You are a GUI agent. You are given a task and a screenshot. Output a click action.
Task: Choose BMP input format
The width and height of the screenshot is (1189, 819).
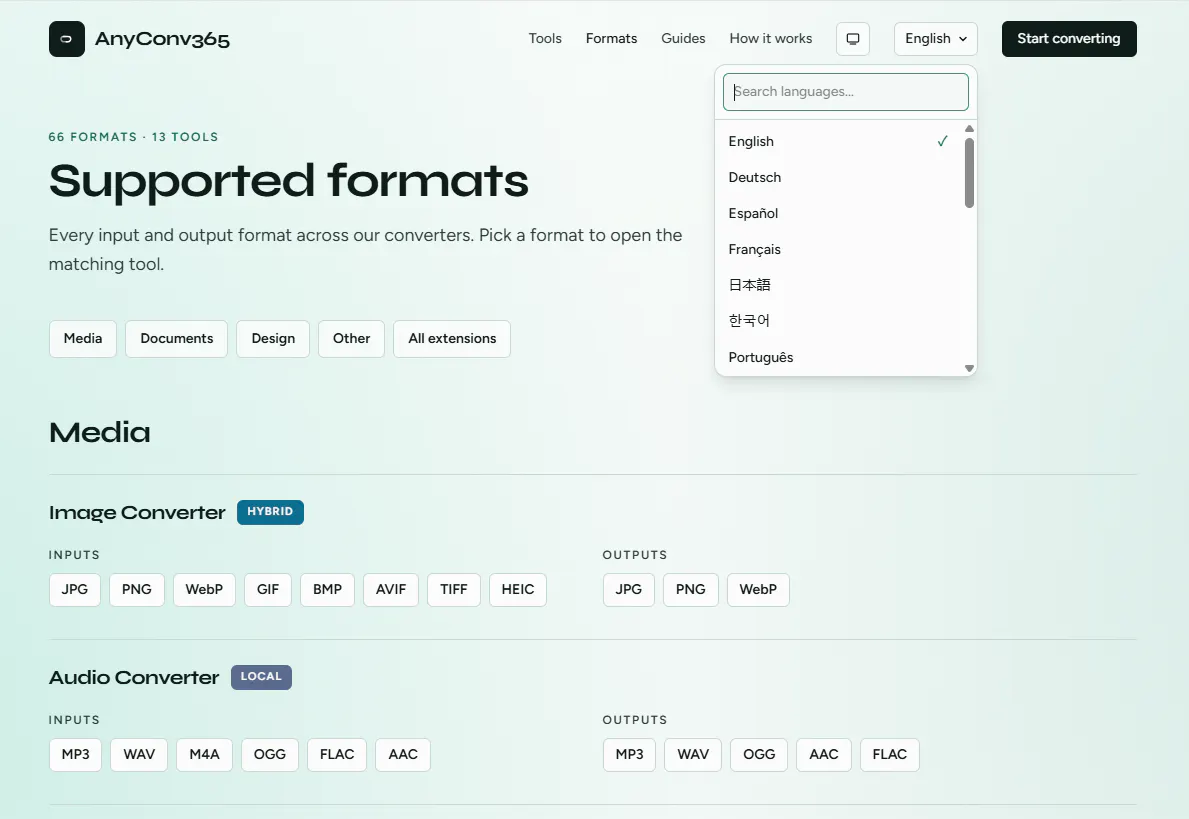(x=328, y=590)
